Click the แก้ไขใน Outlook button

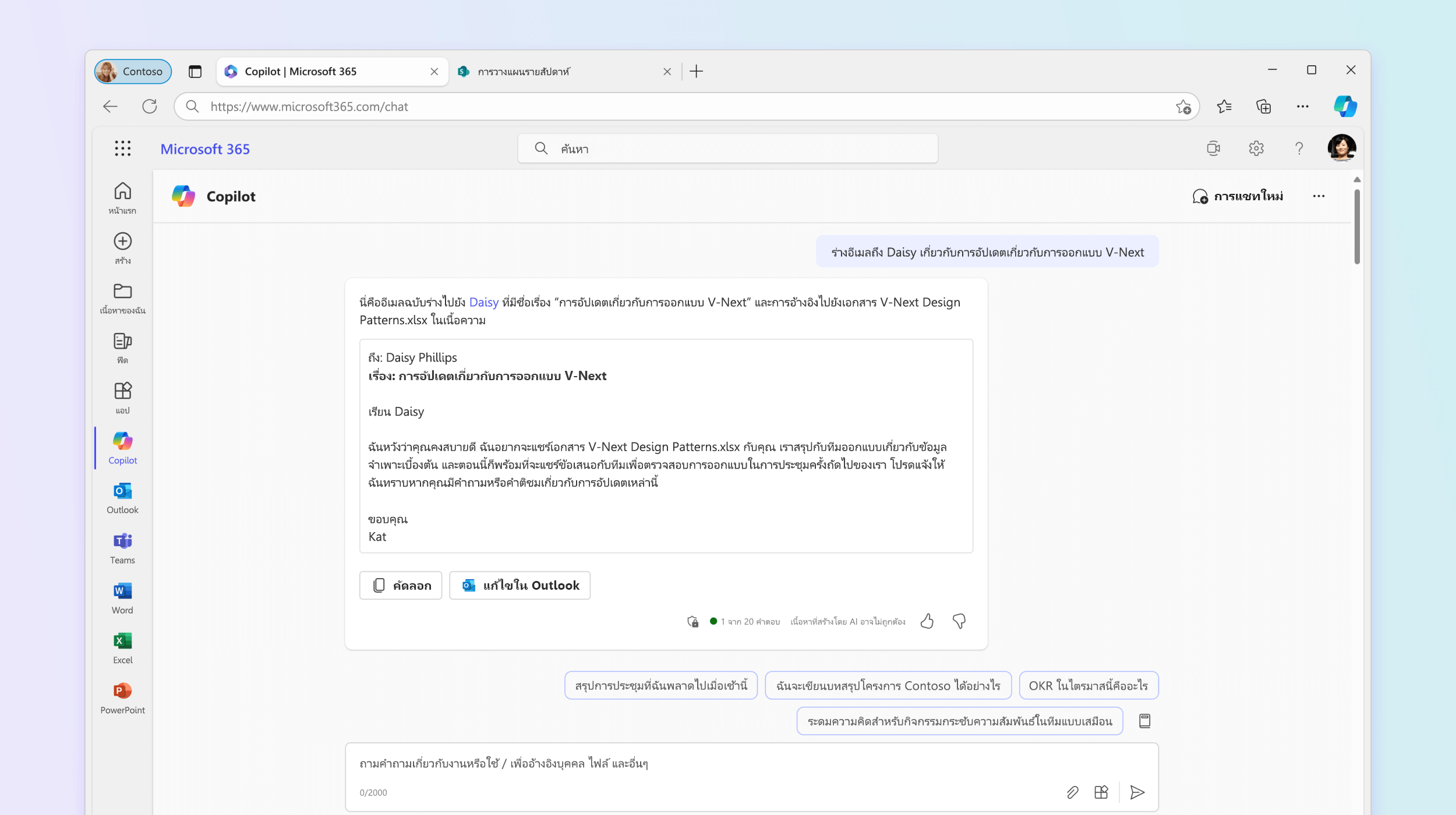click(x=520, y=585)
